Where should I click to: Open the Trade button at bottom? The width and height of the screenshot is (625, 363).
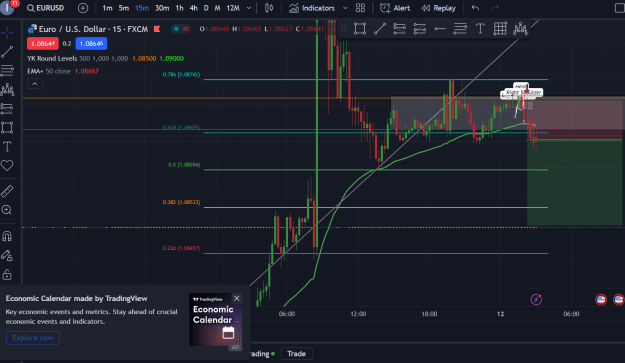pyautogui.click(x=297, y=353)
